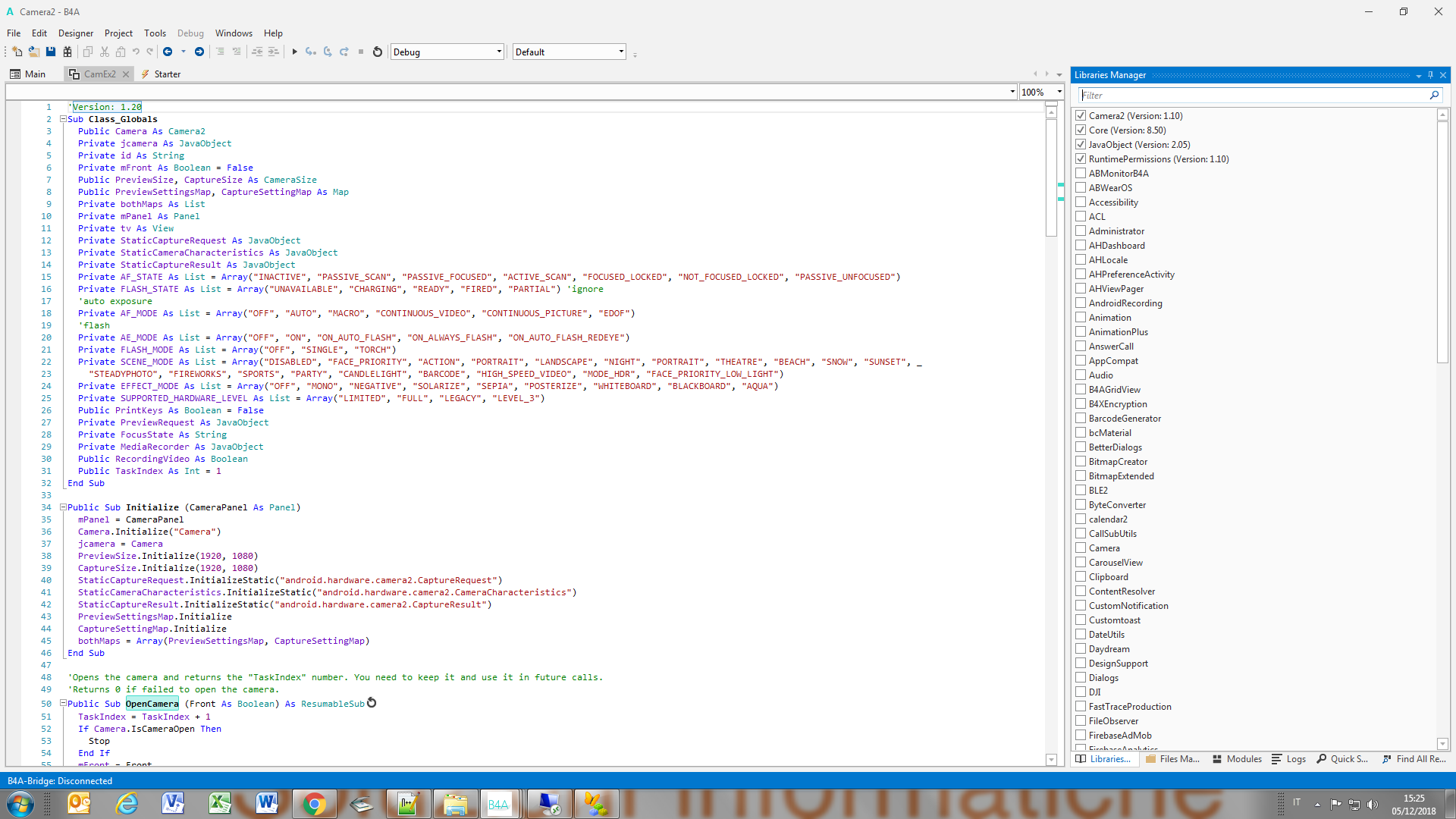Image resolution: width=1456 pixels, height=819 pixels.
Task: Collapse the Class_Globals sub region
Action: (x=64, y=119)
